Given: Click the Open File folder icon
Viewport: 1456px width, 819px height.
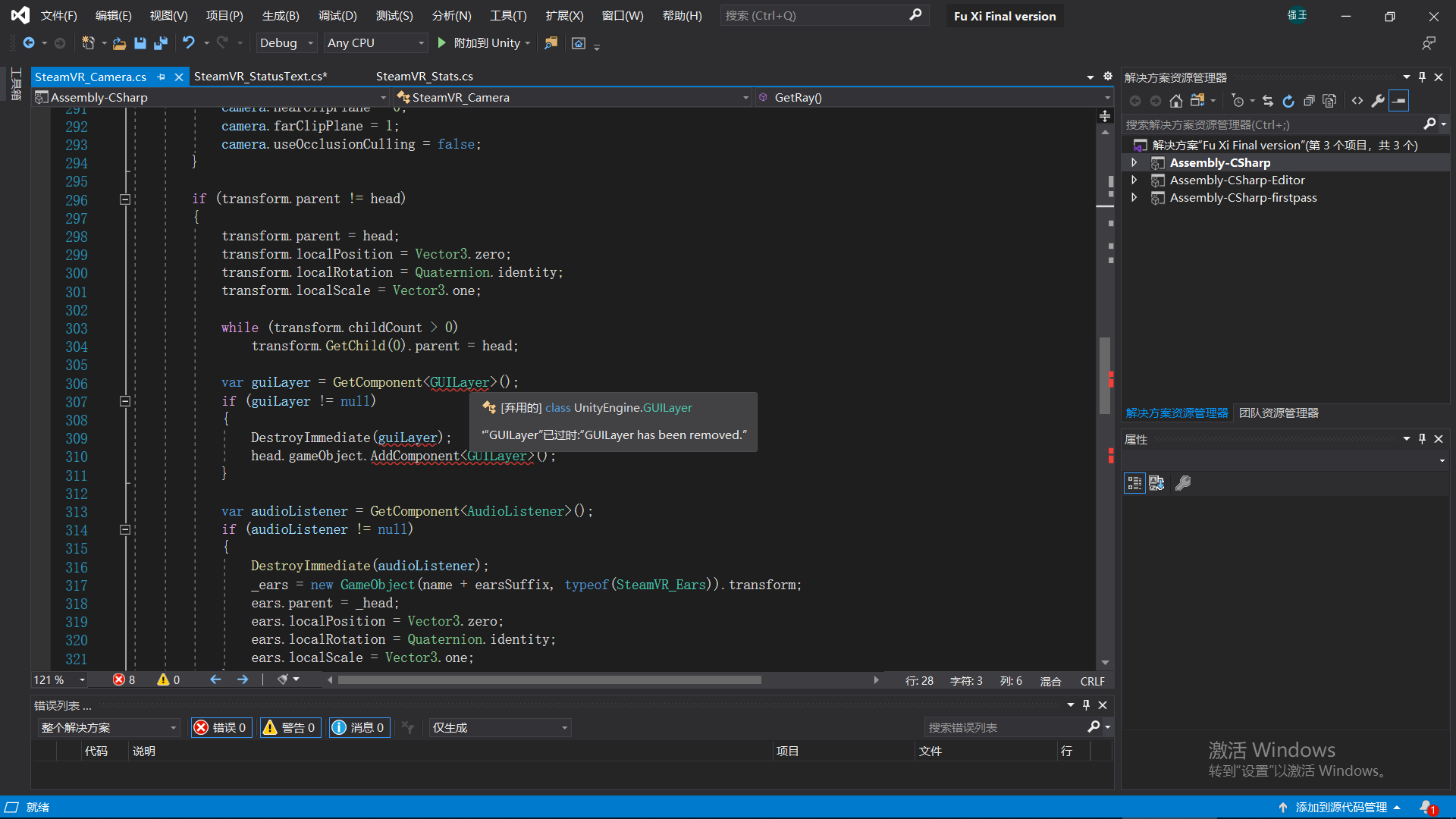Looking at the screenshot, I should pos(119,43).
